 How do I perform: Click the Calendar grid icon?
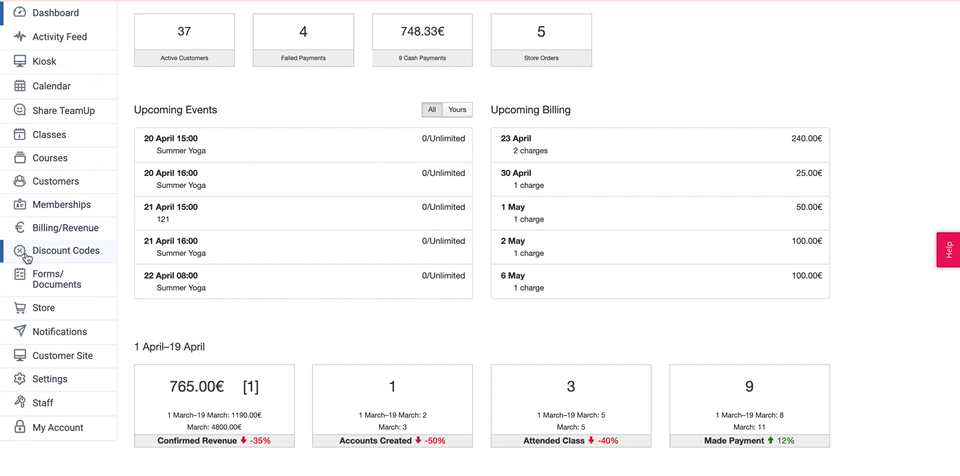tap(19, 86)
